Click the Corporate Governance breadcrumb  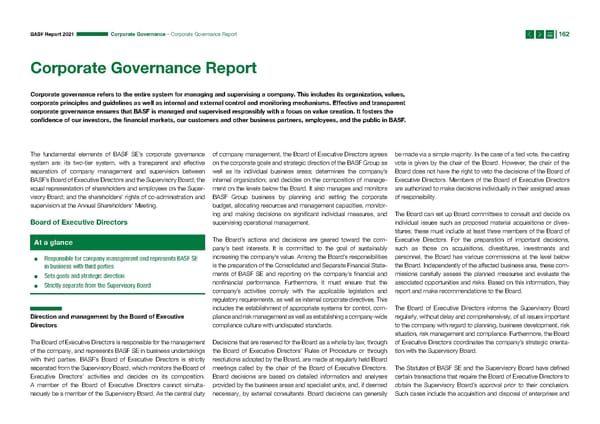[138, 34]
